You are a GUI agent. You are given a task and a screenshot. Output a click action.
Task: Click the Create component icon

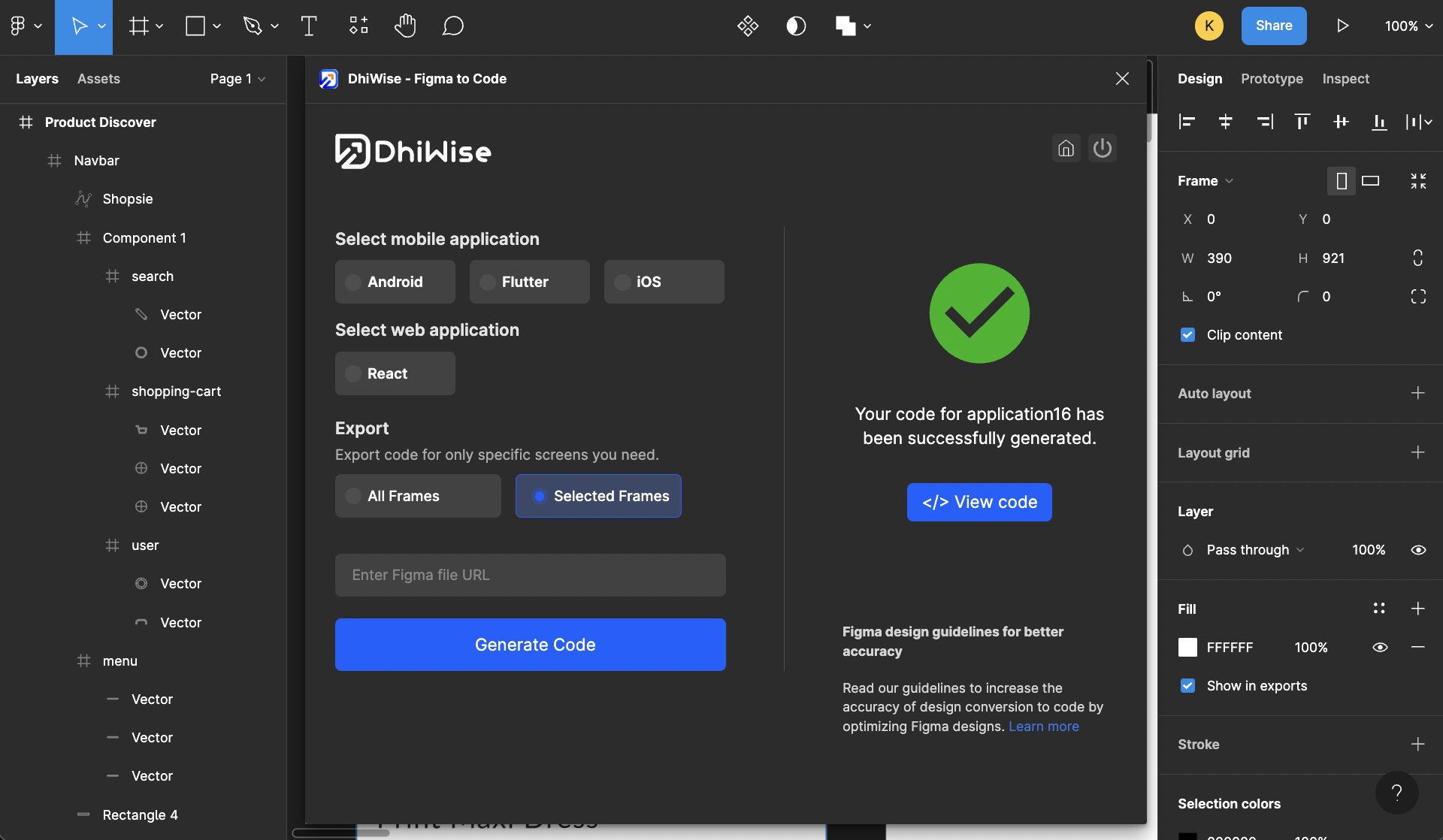tap(748, 26)
